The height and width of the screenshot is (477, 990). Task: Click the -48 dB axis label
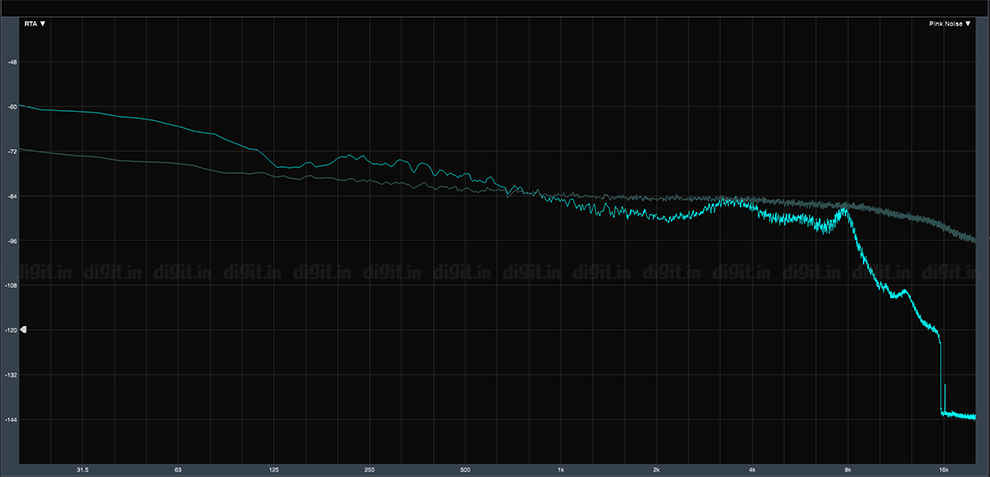[x=13, y=62]
